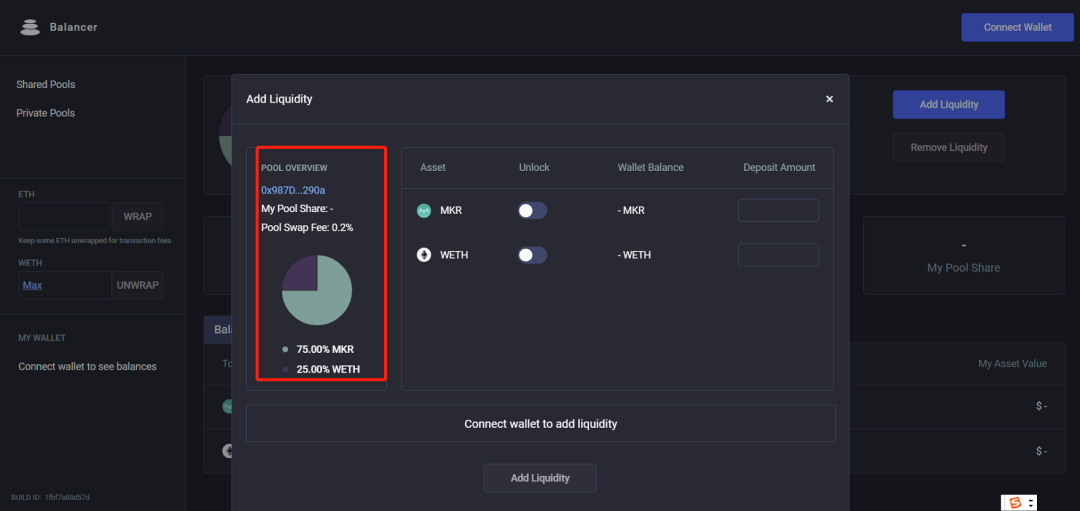Open Shared Pools in sidebar
Viewport: 1080px width, 511px height.
[45, 84]
